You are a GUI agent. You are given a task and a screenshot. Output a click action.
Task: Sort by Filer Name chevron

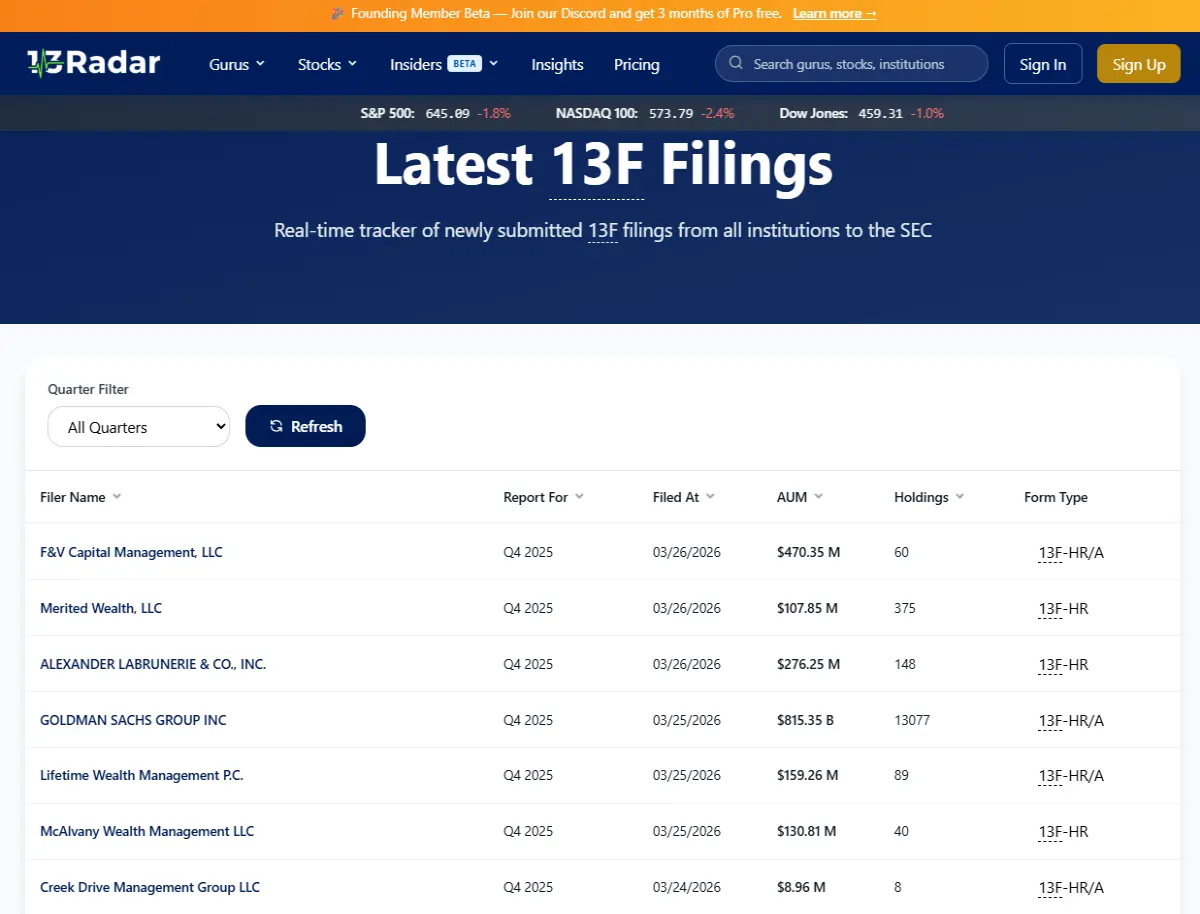(x=116, y=497)
